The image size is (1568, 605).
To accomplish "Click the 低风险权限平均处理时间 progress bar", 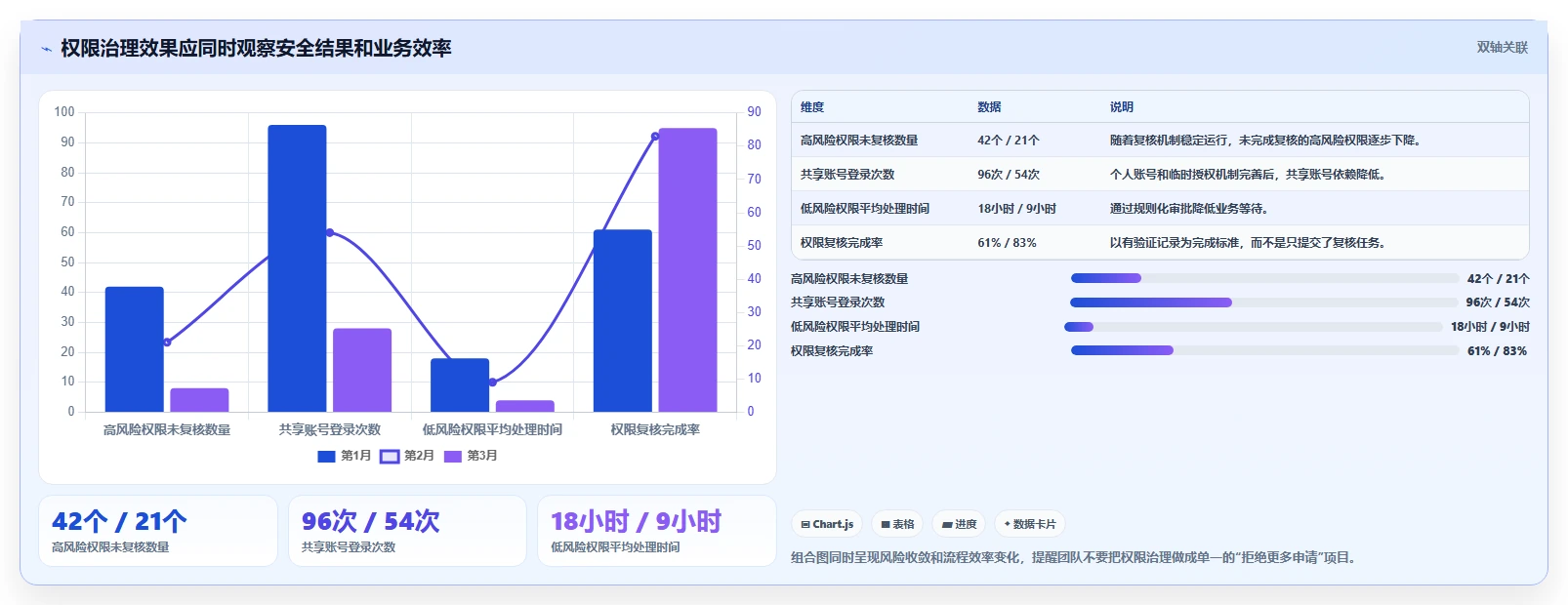I will tap(1253, 327).
